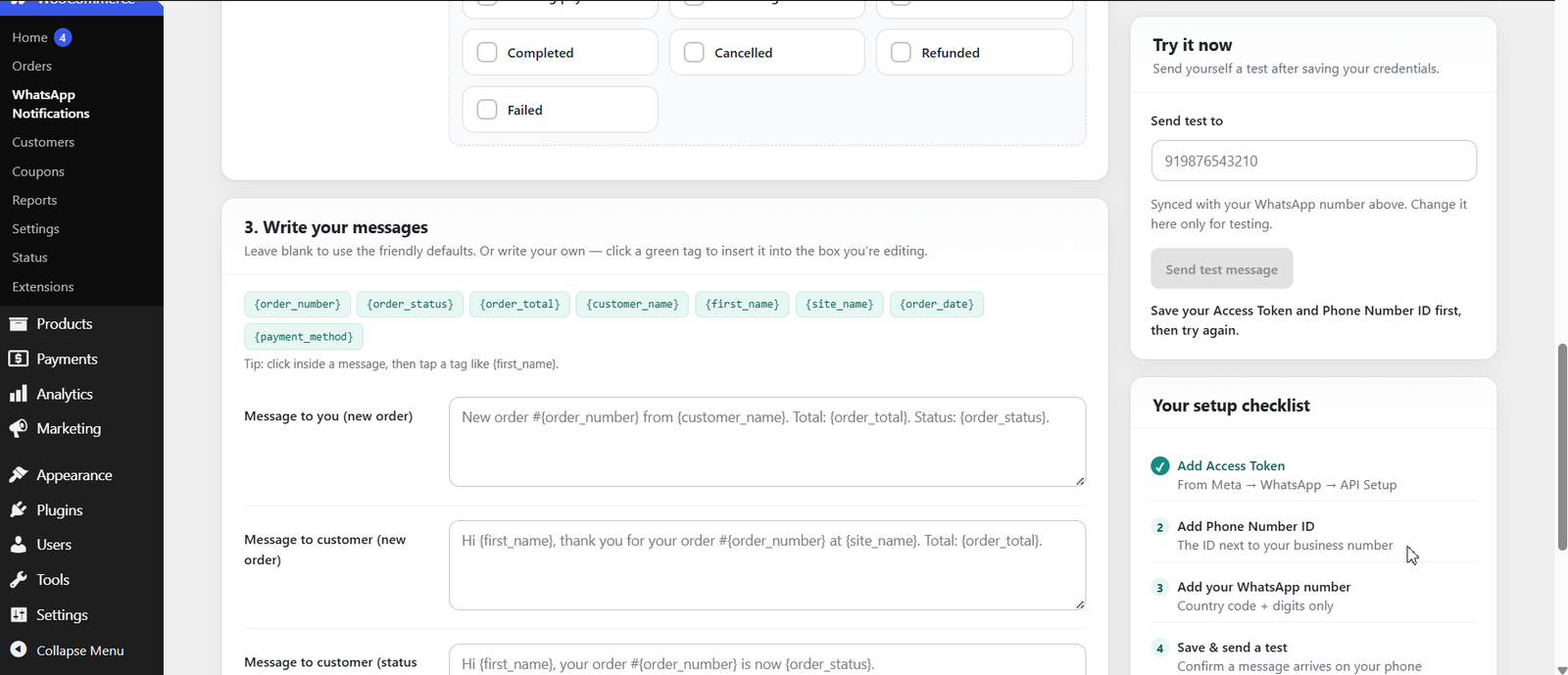Open Reports in WooCommerce submenu
This screenshot has width=1568, height=675.
34,200
